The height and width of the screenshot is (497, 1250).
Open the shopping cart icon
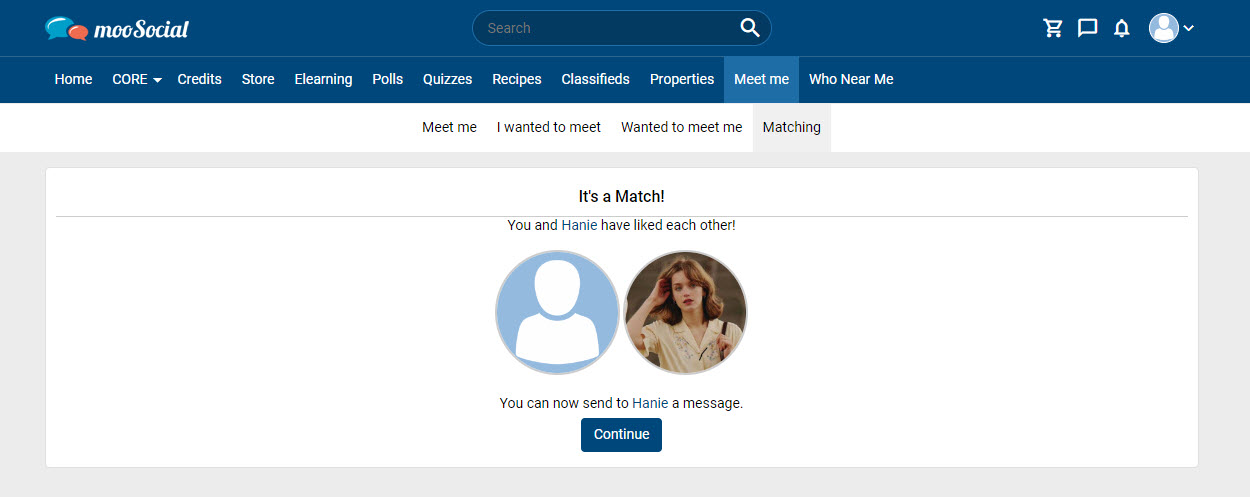(1053, 28)
